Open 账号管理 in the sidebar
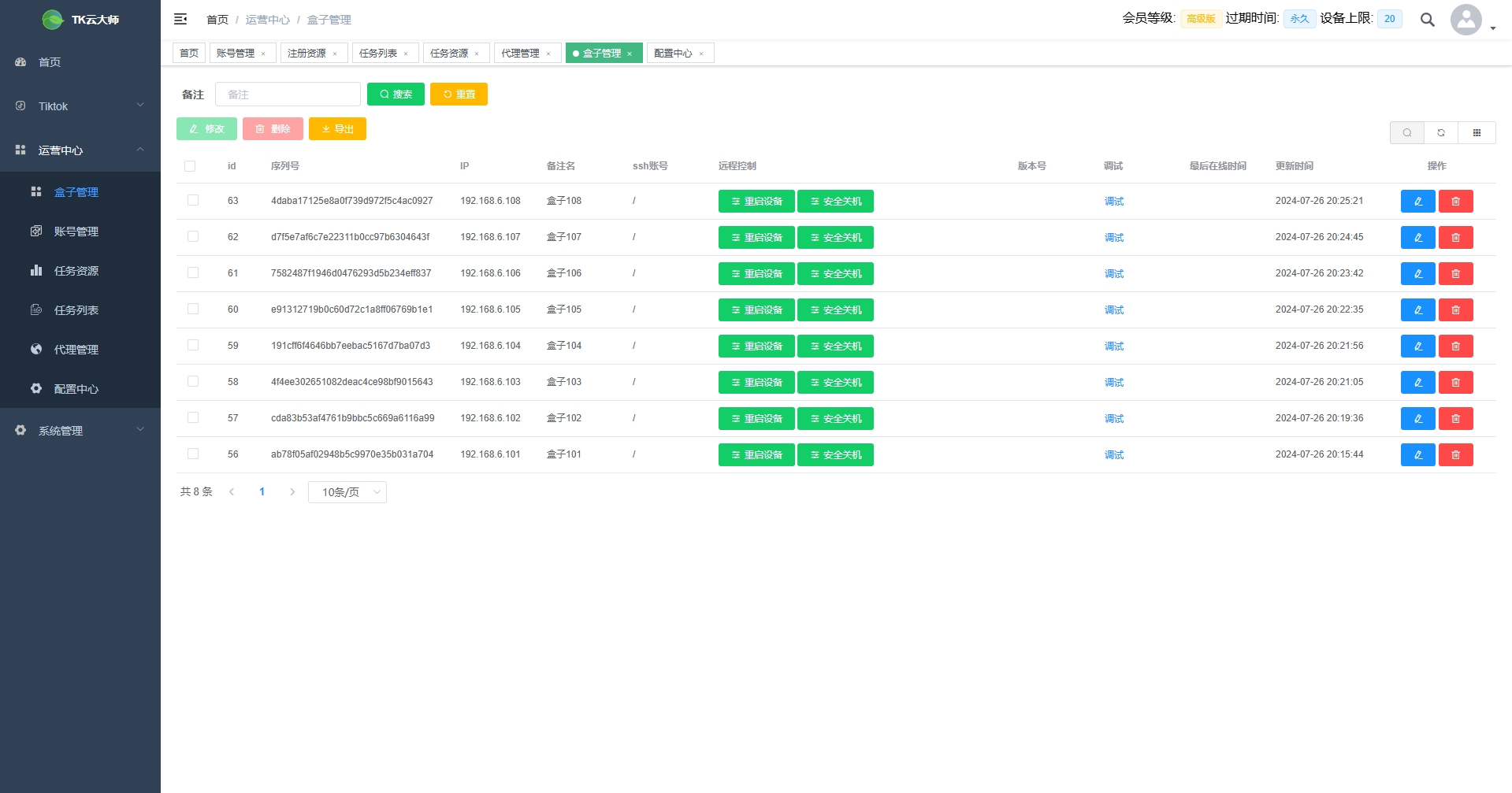 coord(76,232)
